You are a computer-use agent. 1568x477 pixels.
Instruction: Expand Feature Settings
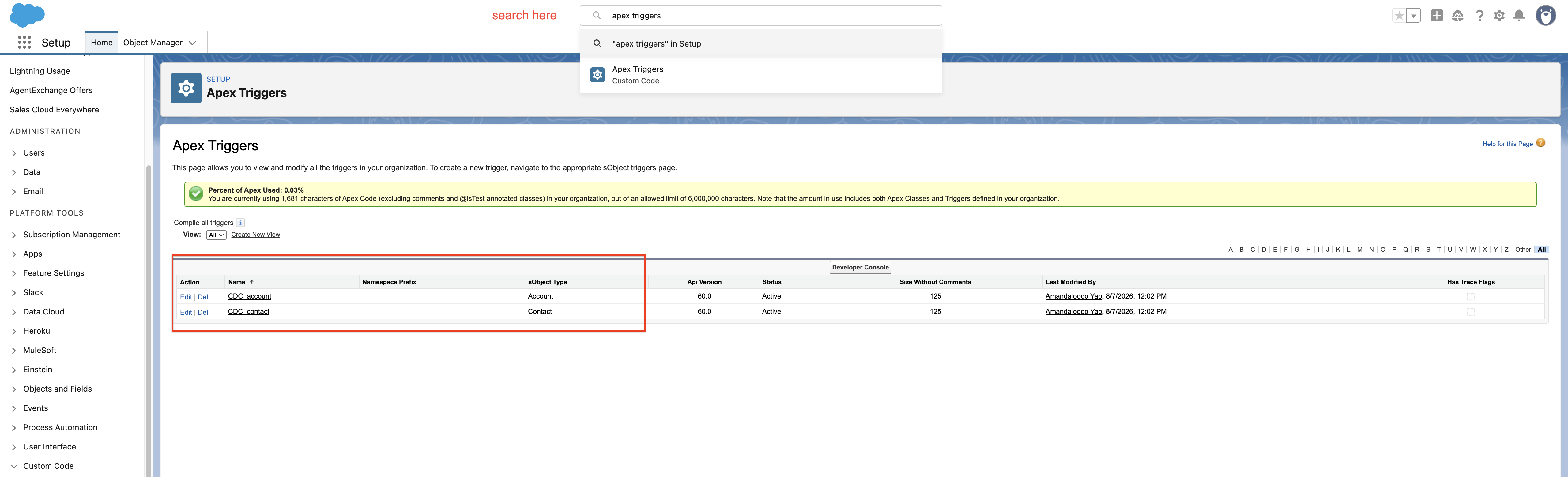[14, 274]
